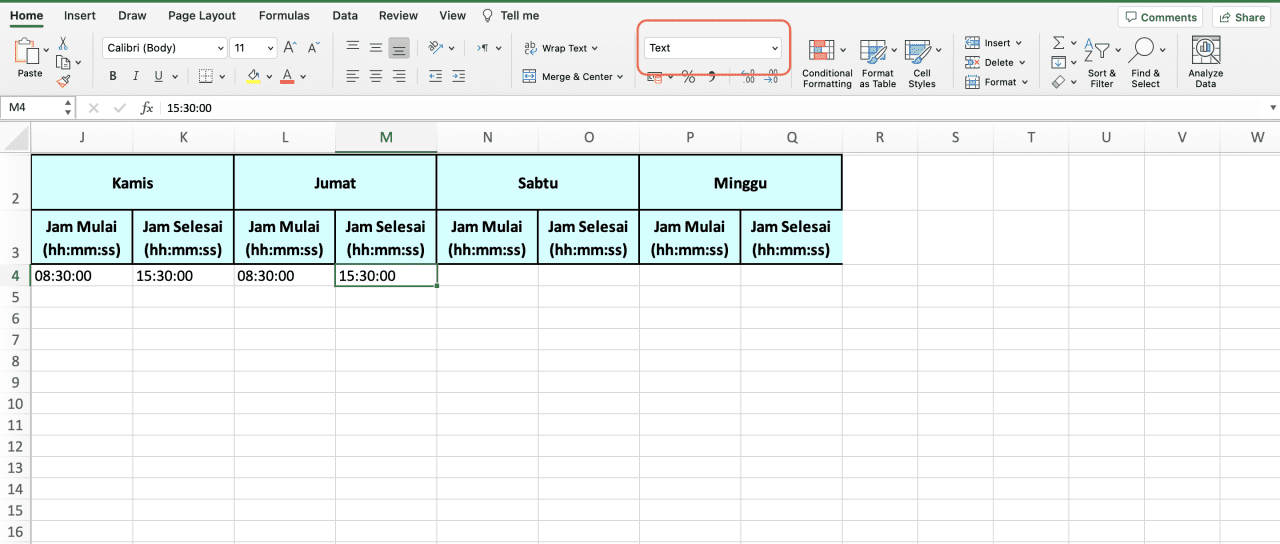Open the number format Text dropdown
This screenshot has width=1280, height=544.
pos(712,48)
